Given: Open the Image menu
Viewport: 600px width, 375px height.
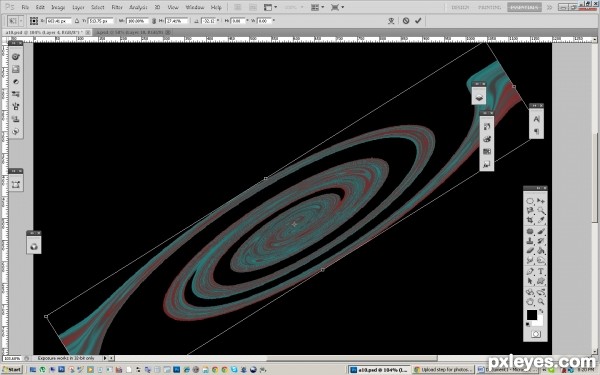Looking at the screenshot, I should pos(58,7).
